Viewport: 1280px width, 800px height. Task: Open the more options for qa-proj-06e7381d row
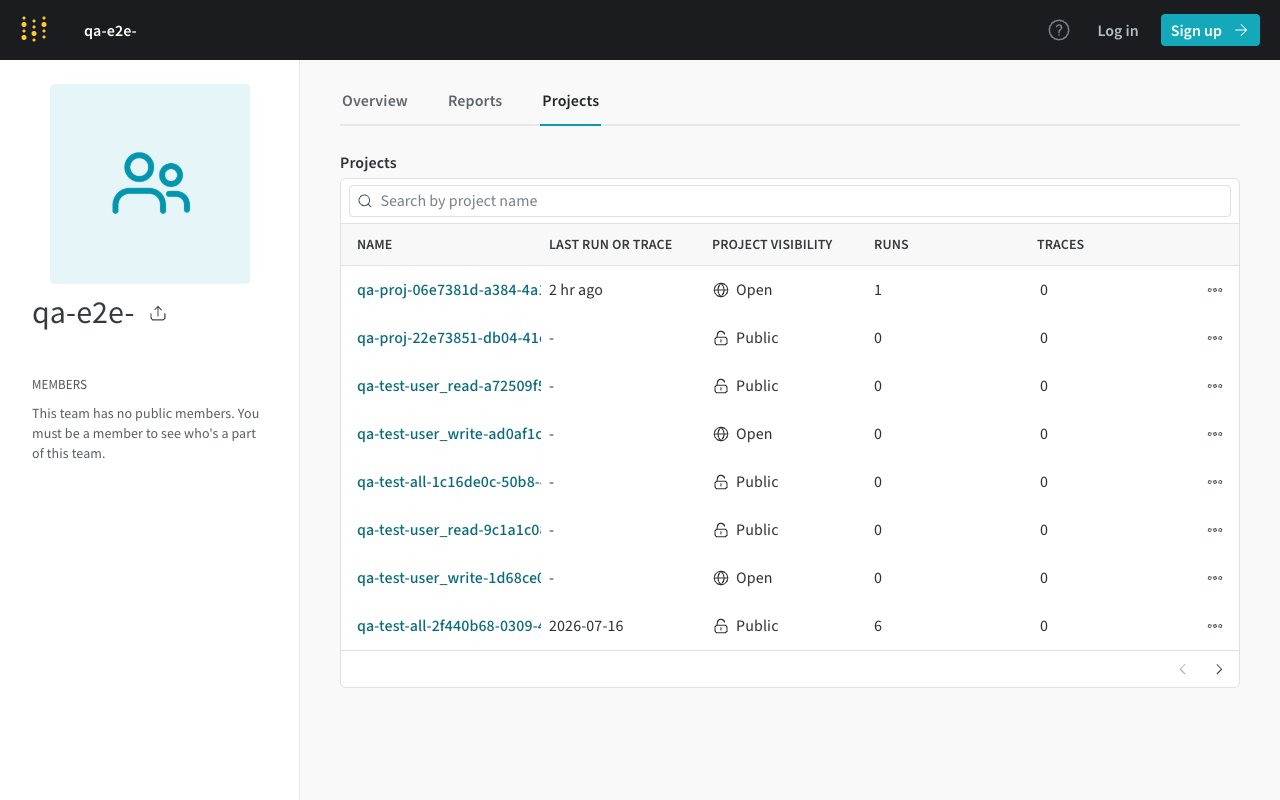tap(1215, 290)
